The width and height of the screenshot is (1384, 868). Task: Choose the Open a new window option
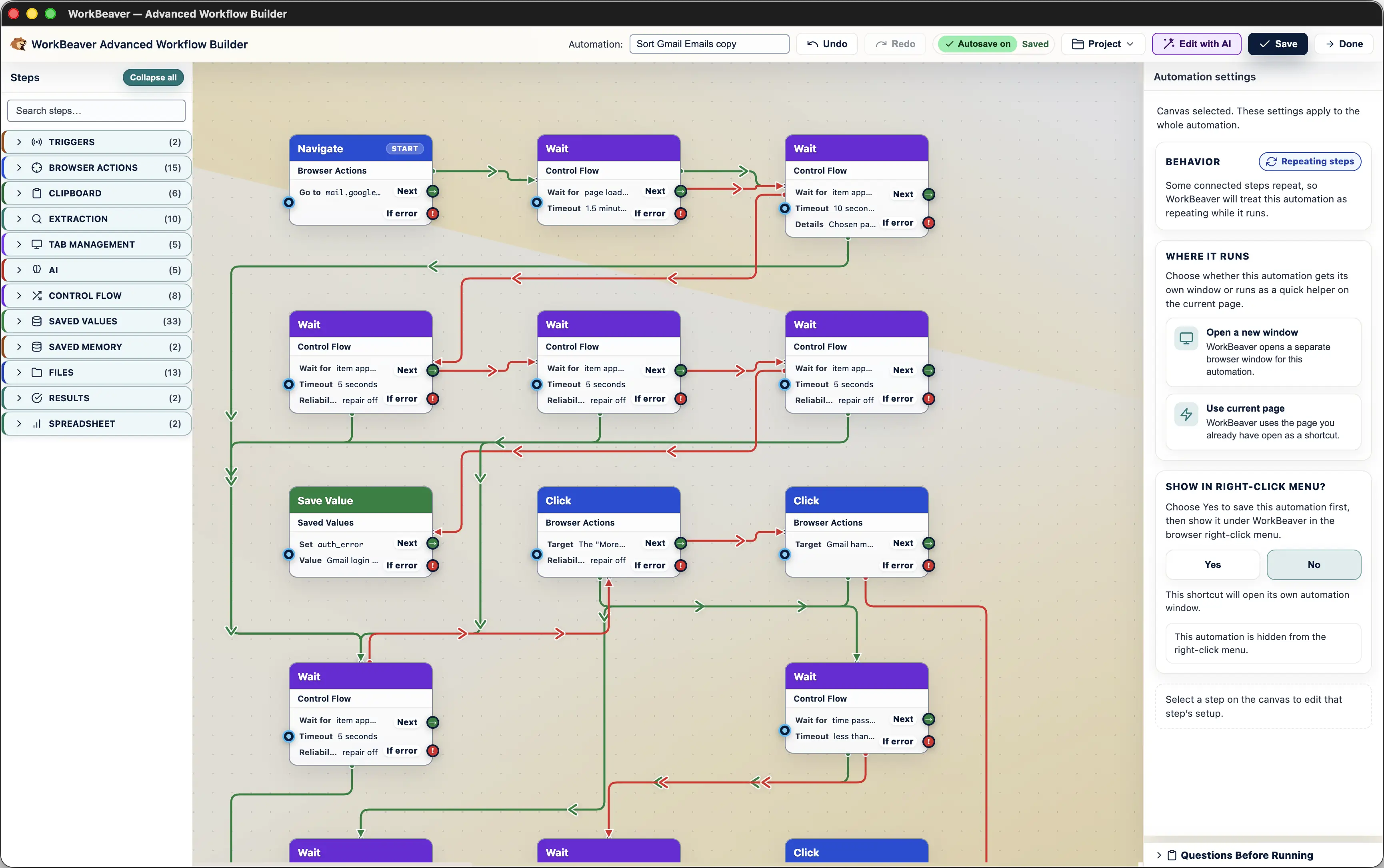pos(1263,352)
